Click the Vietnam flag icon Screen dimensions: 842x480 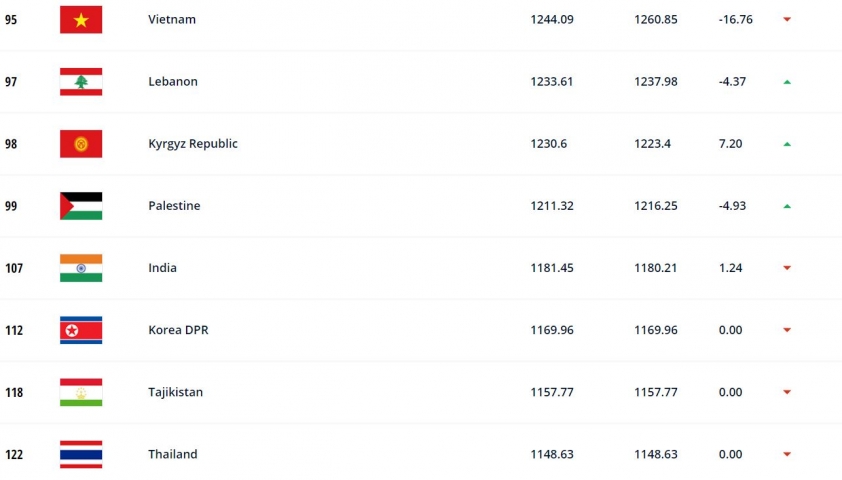click(x=81, y=20)
